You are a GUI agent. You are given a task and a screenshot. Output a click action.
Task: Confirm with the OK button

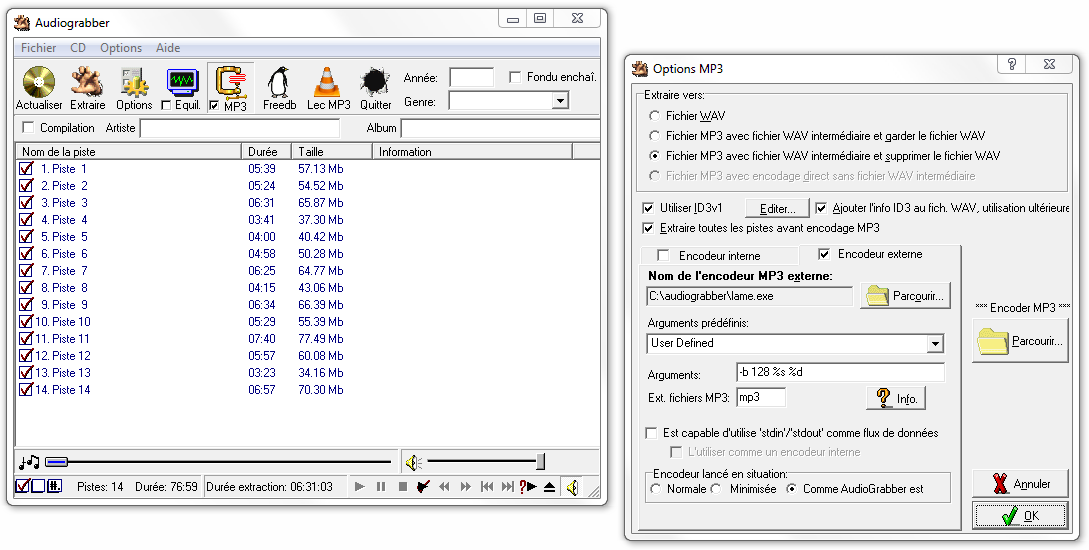point(1020,516)
